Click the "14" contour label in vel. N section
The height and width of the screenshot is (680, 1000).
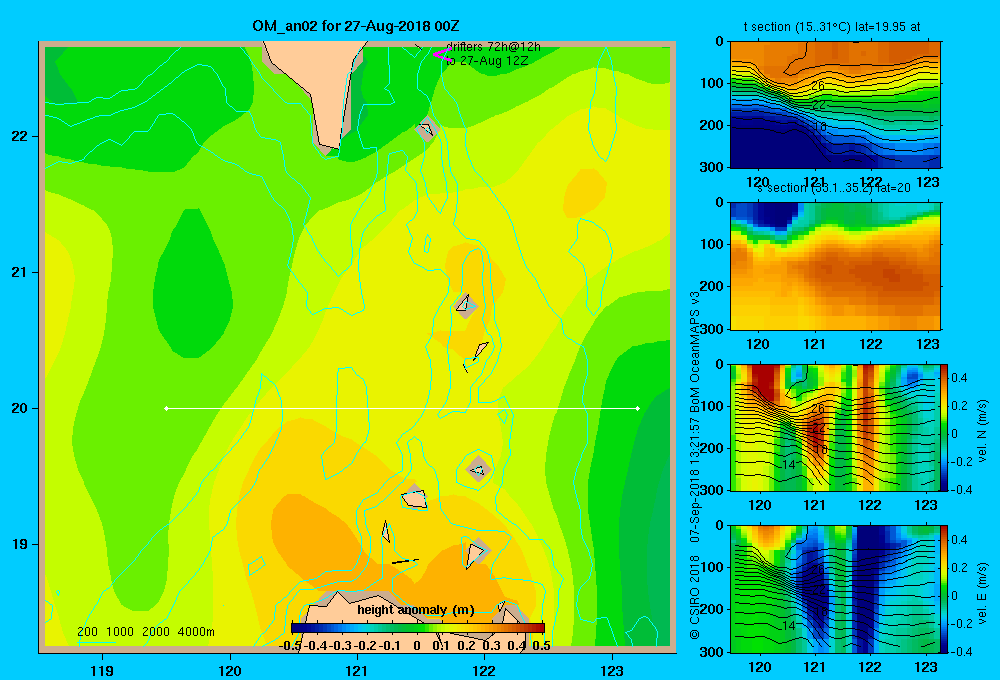[x=788, y=464]
